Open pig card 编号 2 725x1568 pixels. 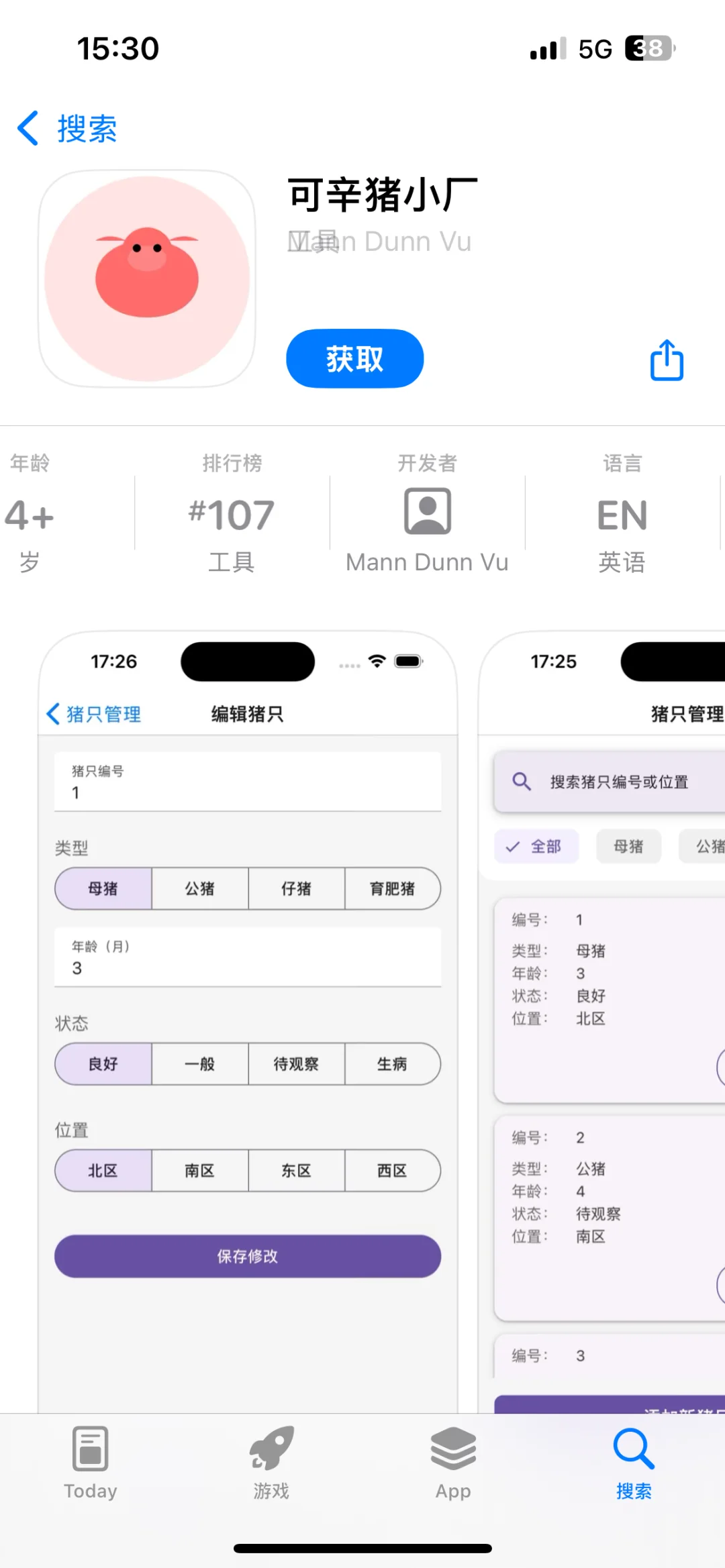pos(610,1218)
